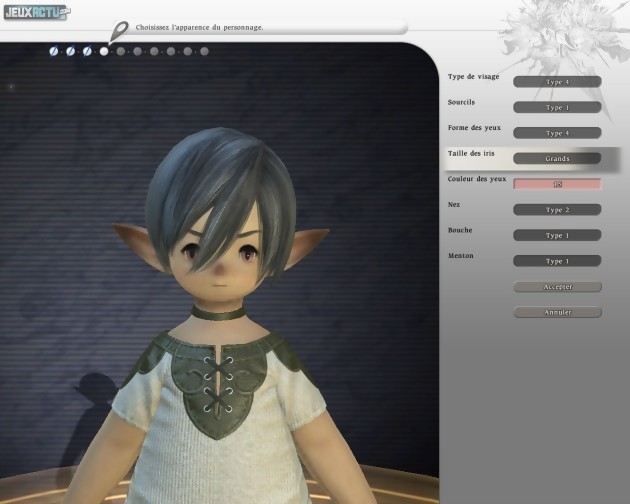Click the third completed step dot
This screenshot has height=504, width=630.
[x=87, y=51]
